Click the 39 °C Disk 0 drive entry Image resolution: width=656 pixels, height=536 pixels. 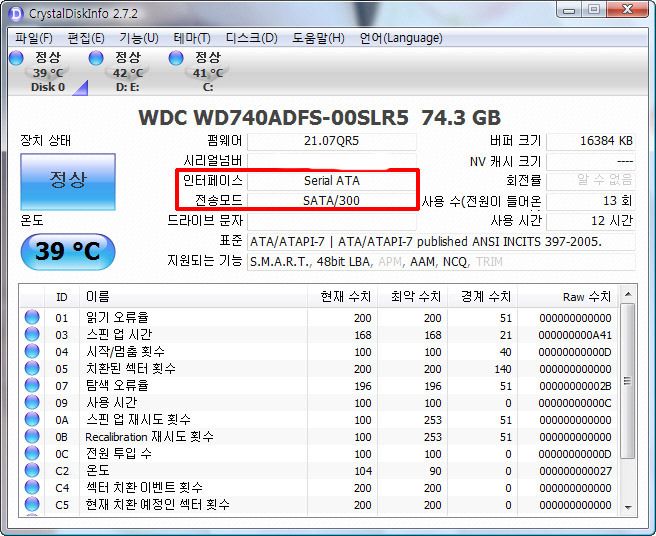tap(48, 72)
